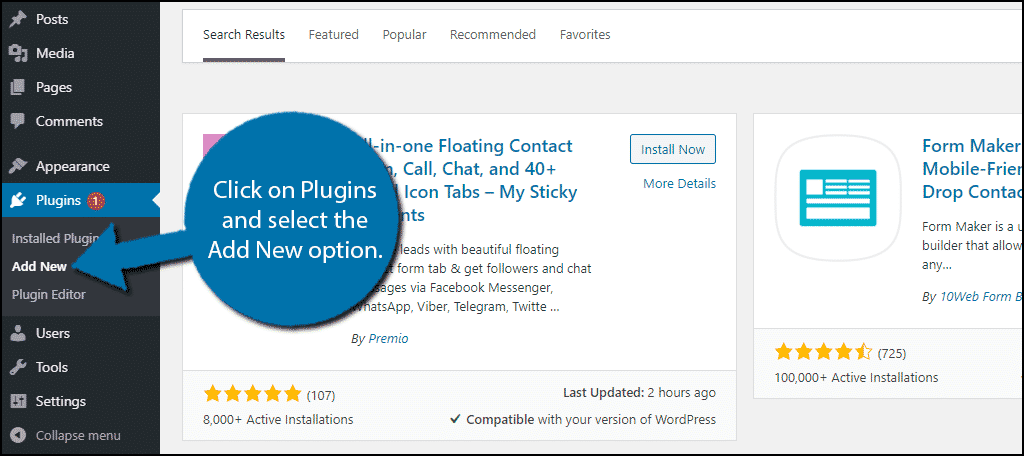The image size is (1024, 456).
Task: Click the Tools wrench icon
Action: pyautogui.click(x=18, y=367)
